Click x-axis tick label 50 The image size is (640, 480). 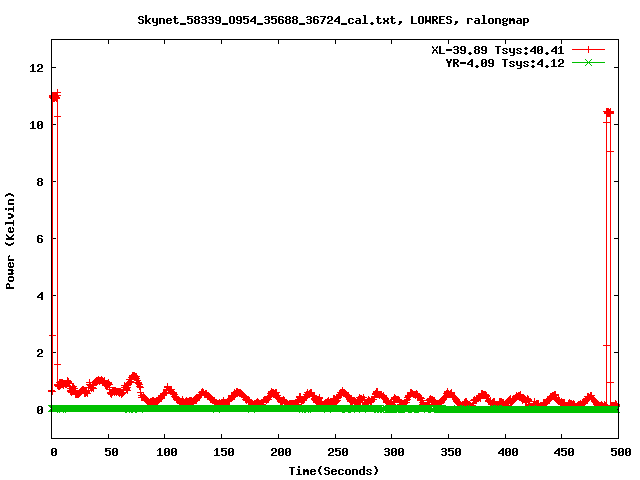pyautogui.click(x=111, y=452)
